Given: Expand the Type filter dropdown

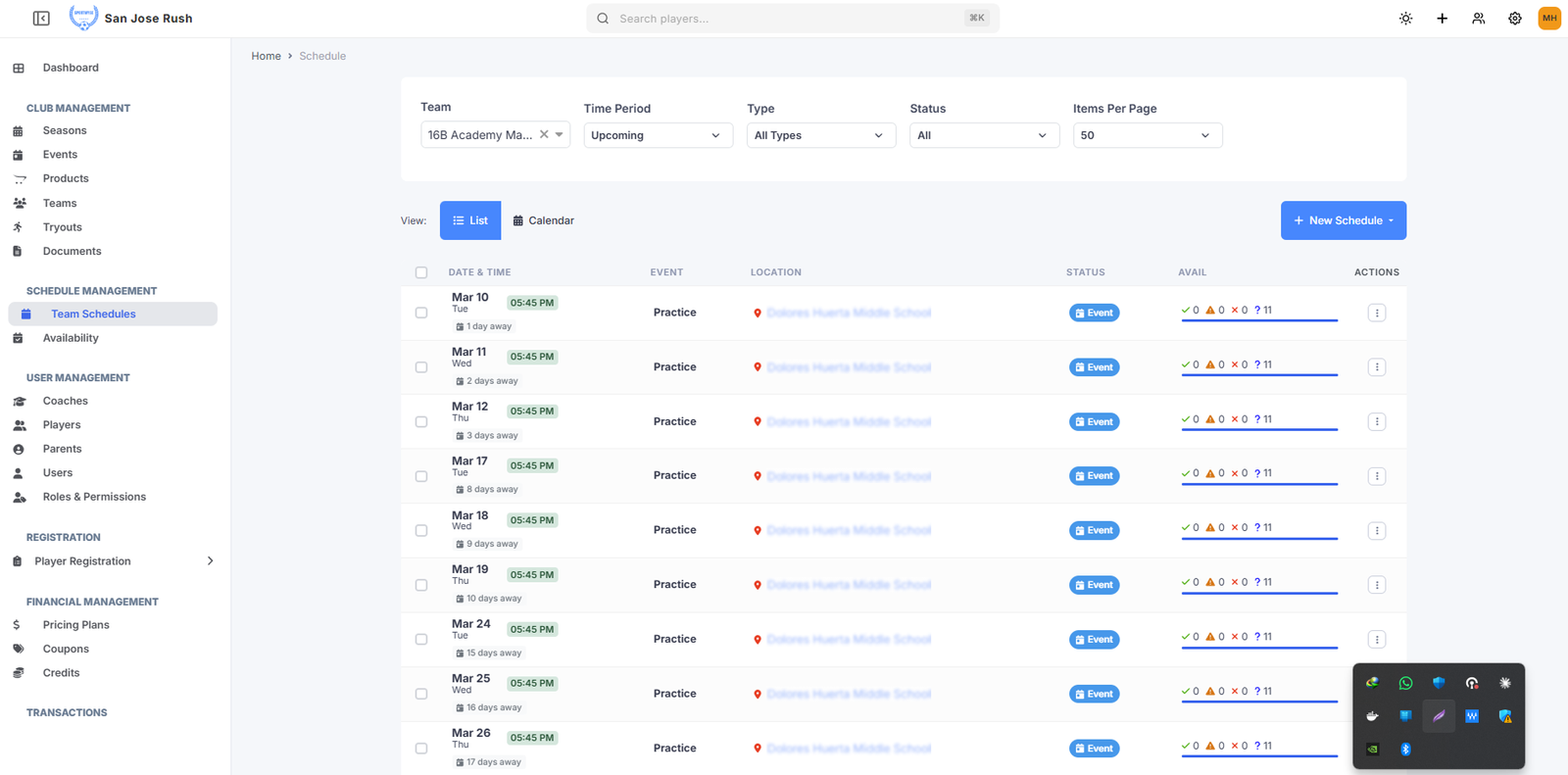Looking at the screenshot, I should (x=820, y=135).
